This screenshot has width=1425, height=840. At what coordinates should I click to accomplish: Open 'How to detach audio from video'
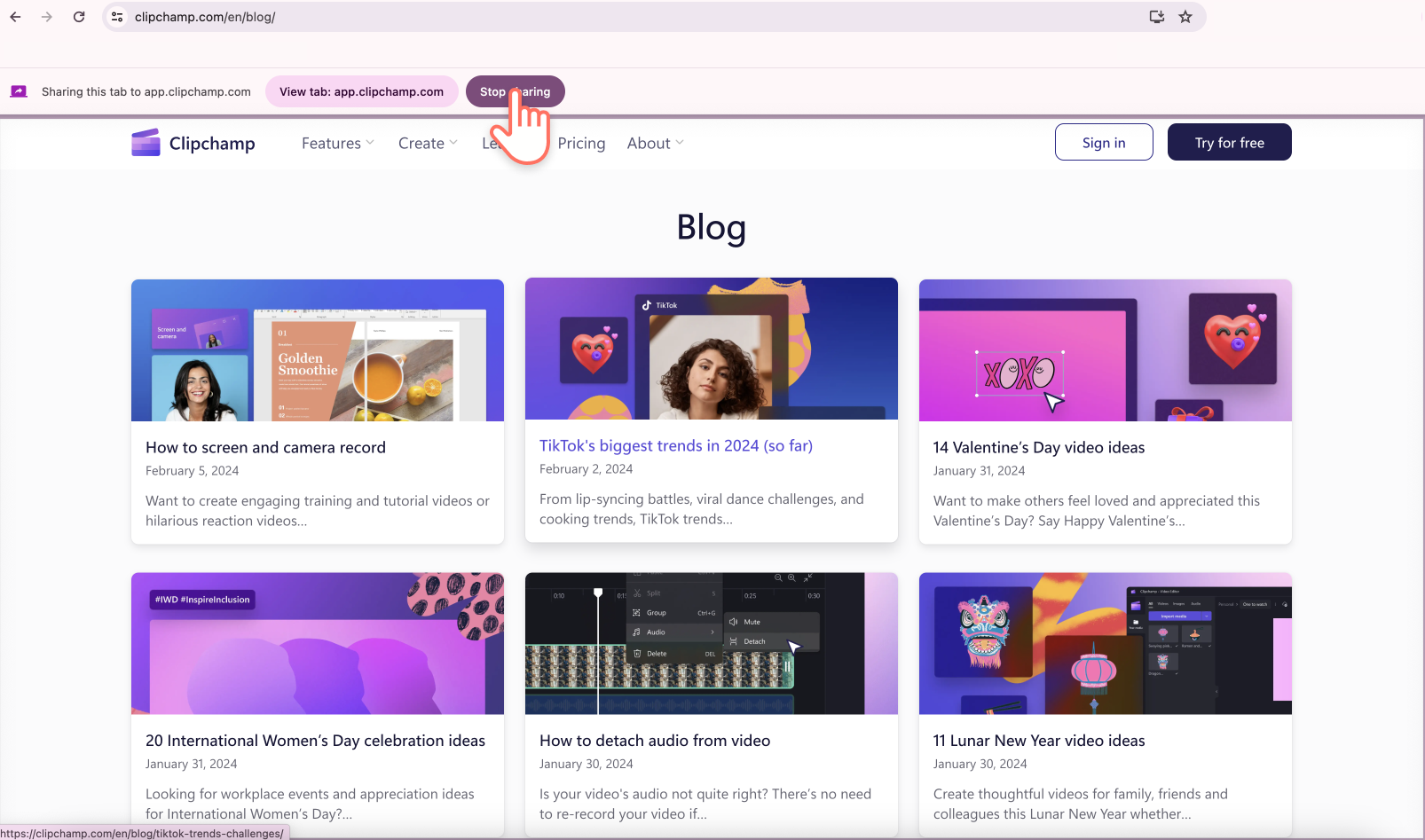click(x=655, y=740)
